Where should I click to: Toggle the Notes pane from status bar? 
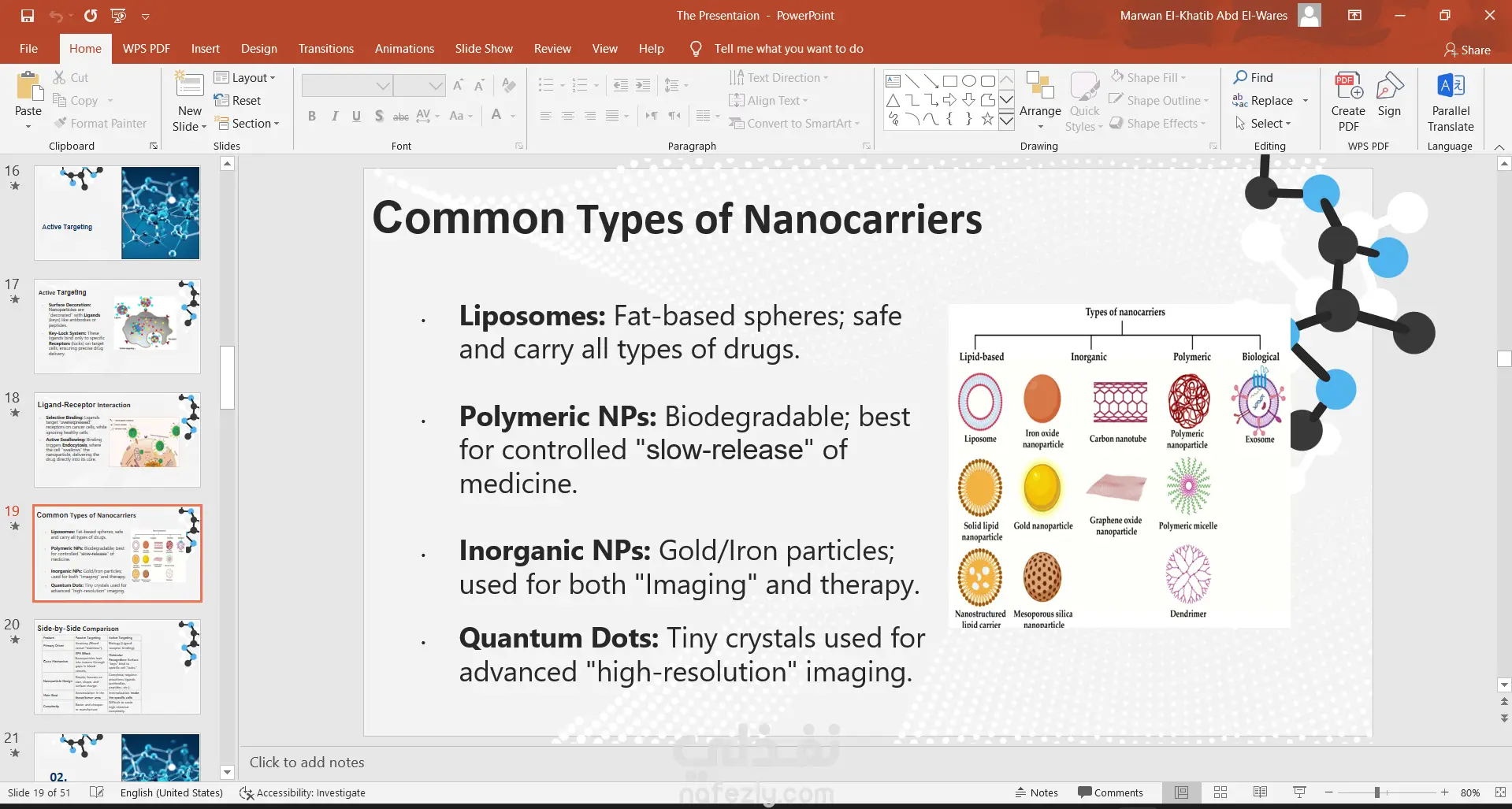1036,792
